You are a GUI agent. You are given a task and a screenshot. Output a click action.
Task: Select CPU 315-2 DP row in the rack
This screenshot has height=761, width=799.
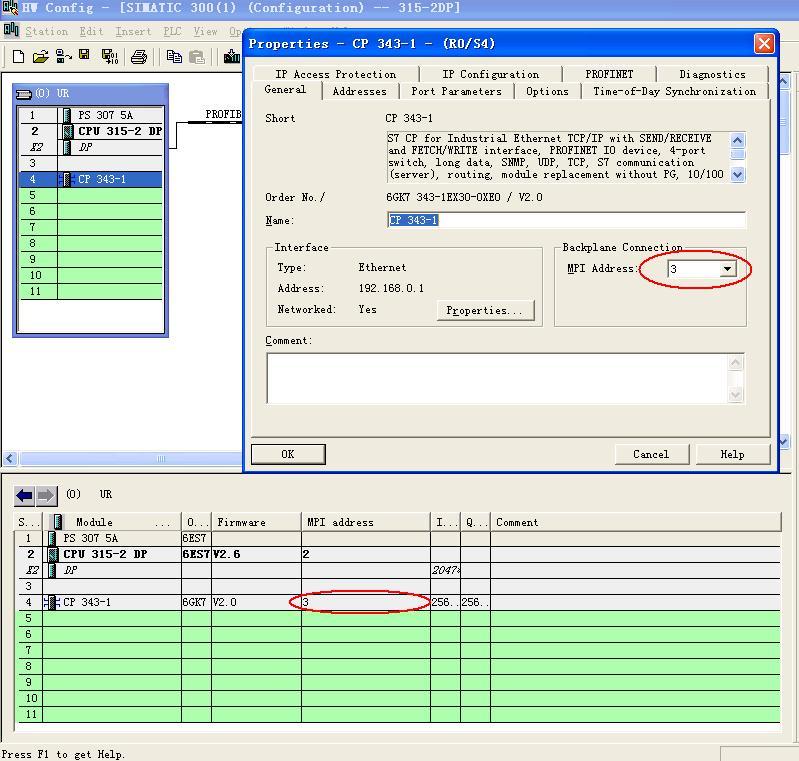(91, 132)
